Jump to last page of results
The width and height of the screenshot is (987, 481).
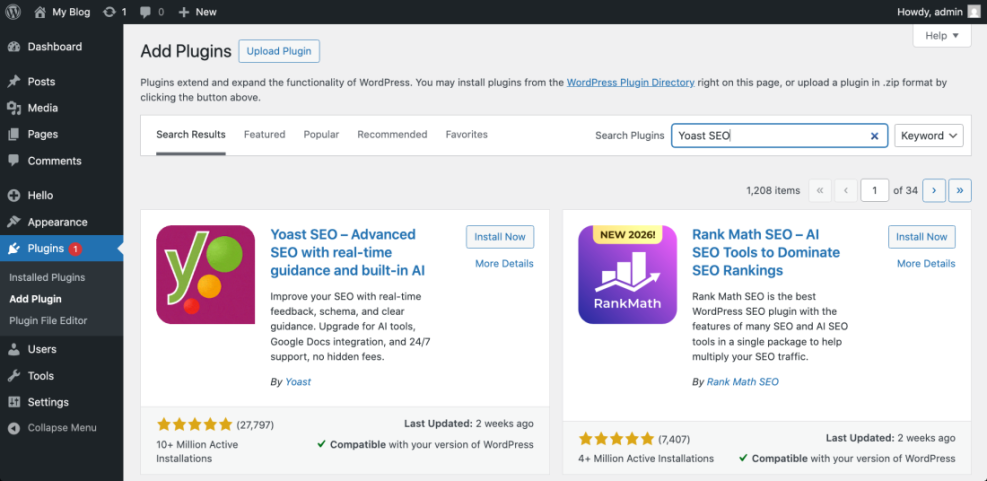pyautogui.click(x=960, y=190)
